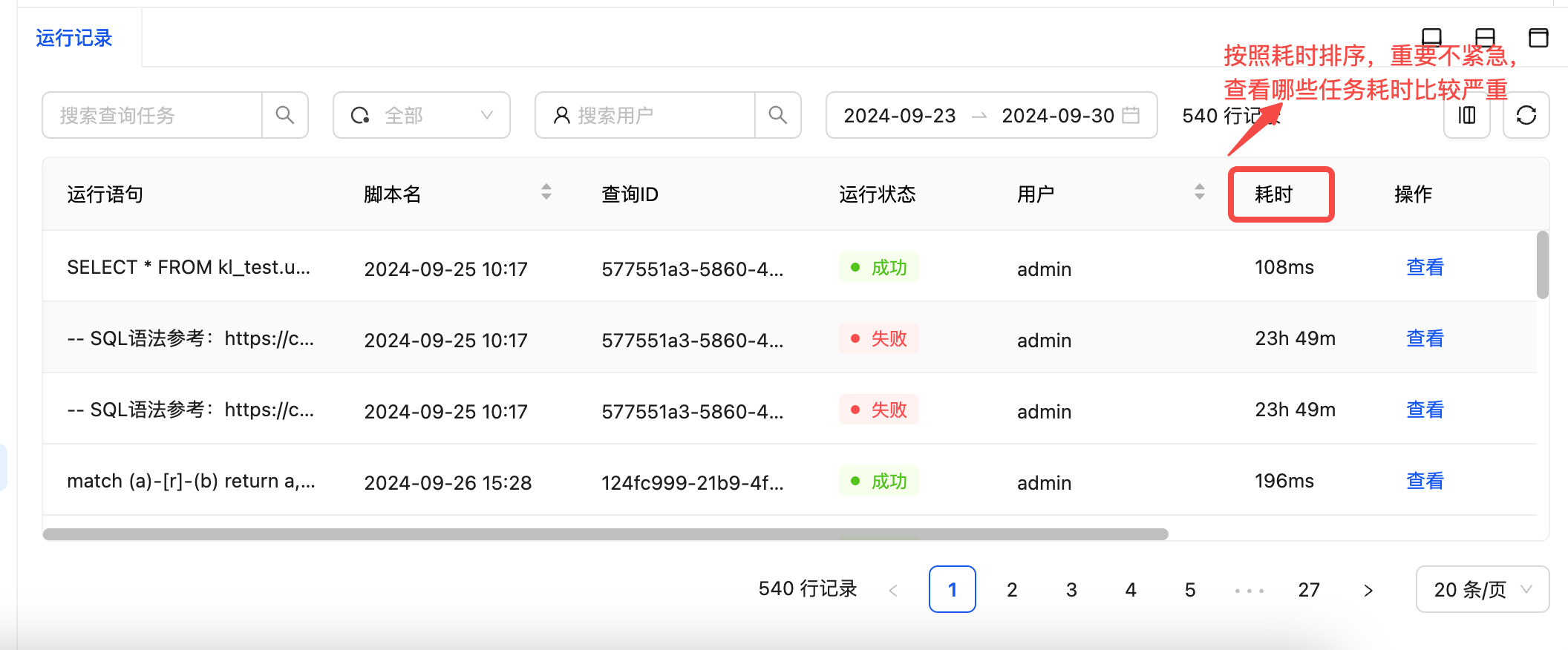Image resolution: width=1568 pixels, height=650 pixels.
Task: Click 查看 on first failed SQL语法参考 row
Action: 1425,338
